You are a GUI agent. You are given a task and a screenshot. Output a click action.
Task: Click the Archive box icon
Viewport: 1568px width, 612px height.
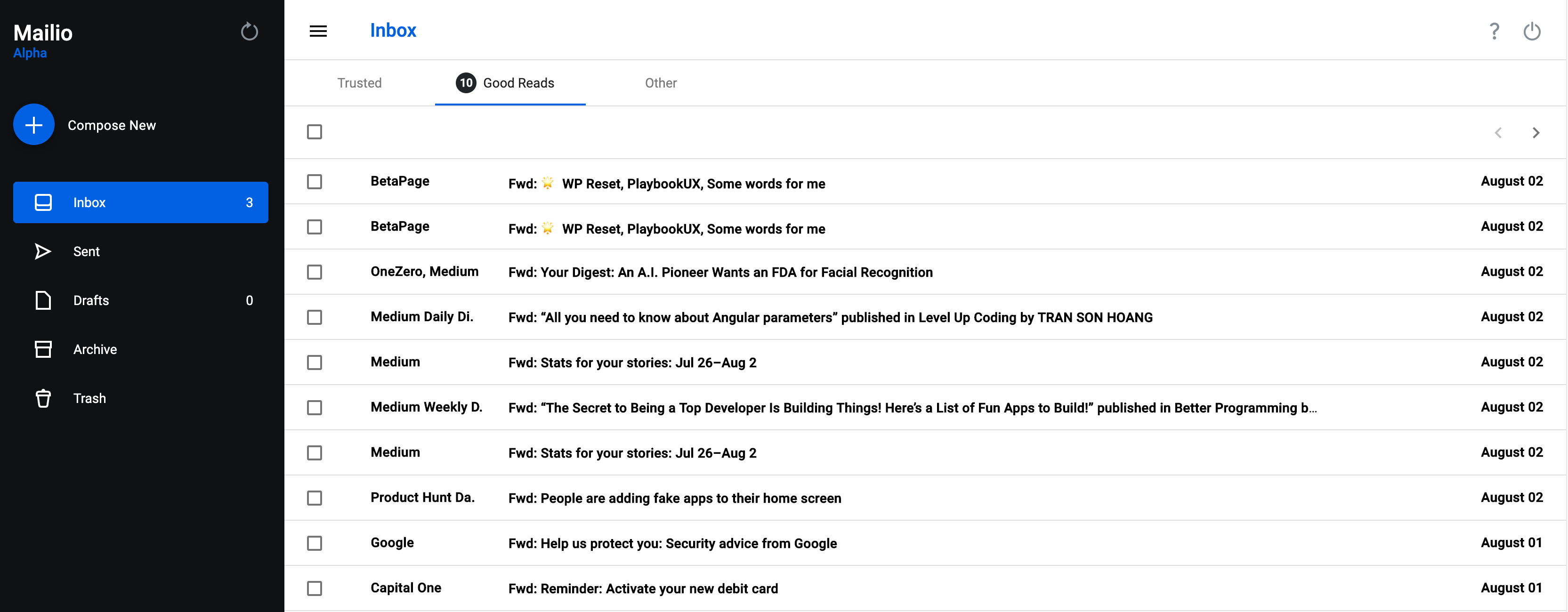[43, 349]
